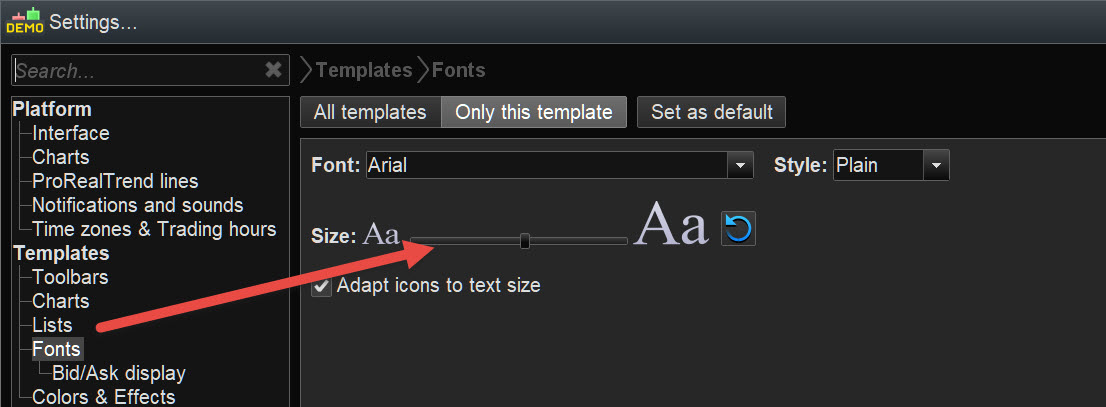
Task: Click the font size slider handle
Action: (x=525, y=240)
